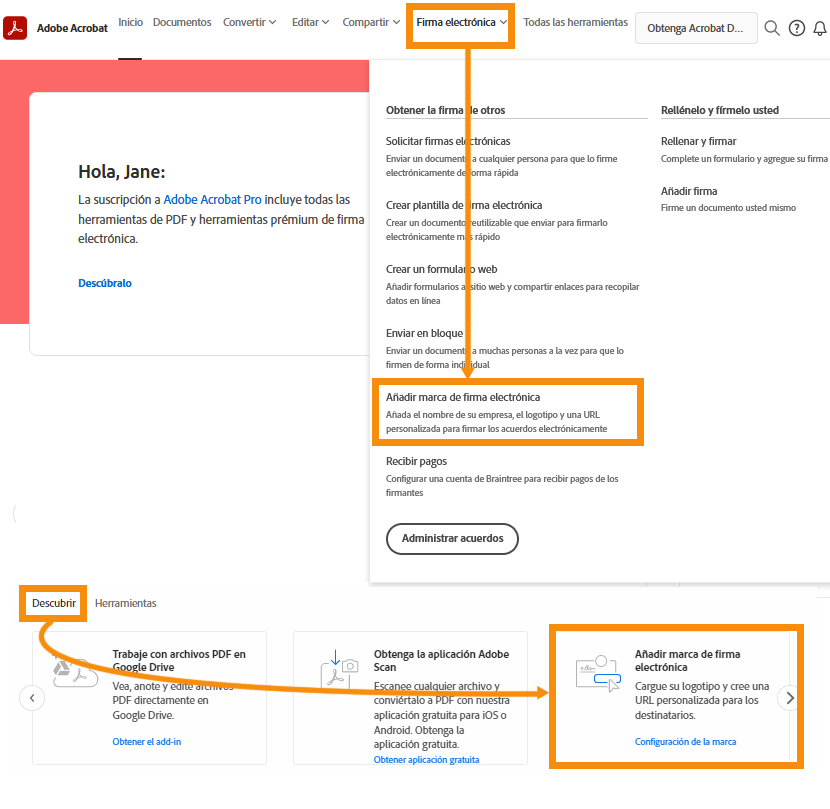Go to previous card with left arrow

pos(32,698)
